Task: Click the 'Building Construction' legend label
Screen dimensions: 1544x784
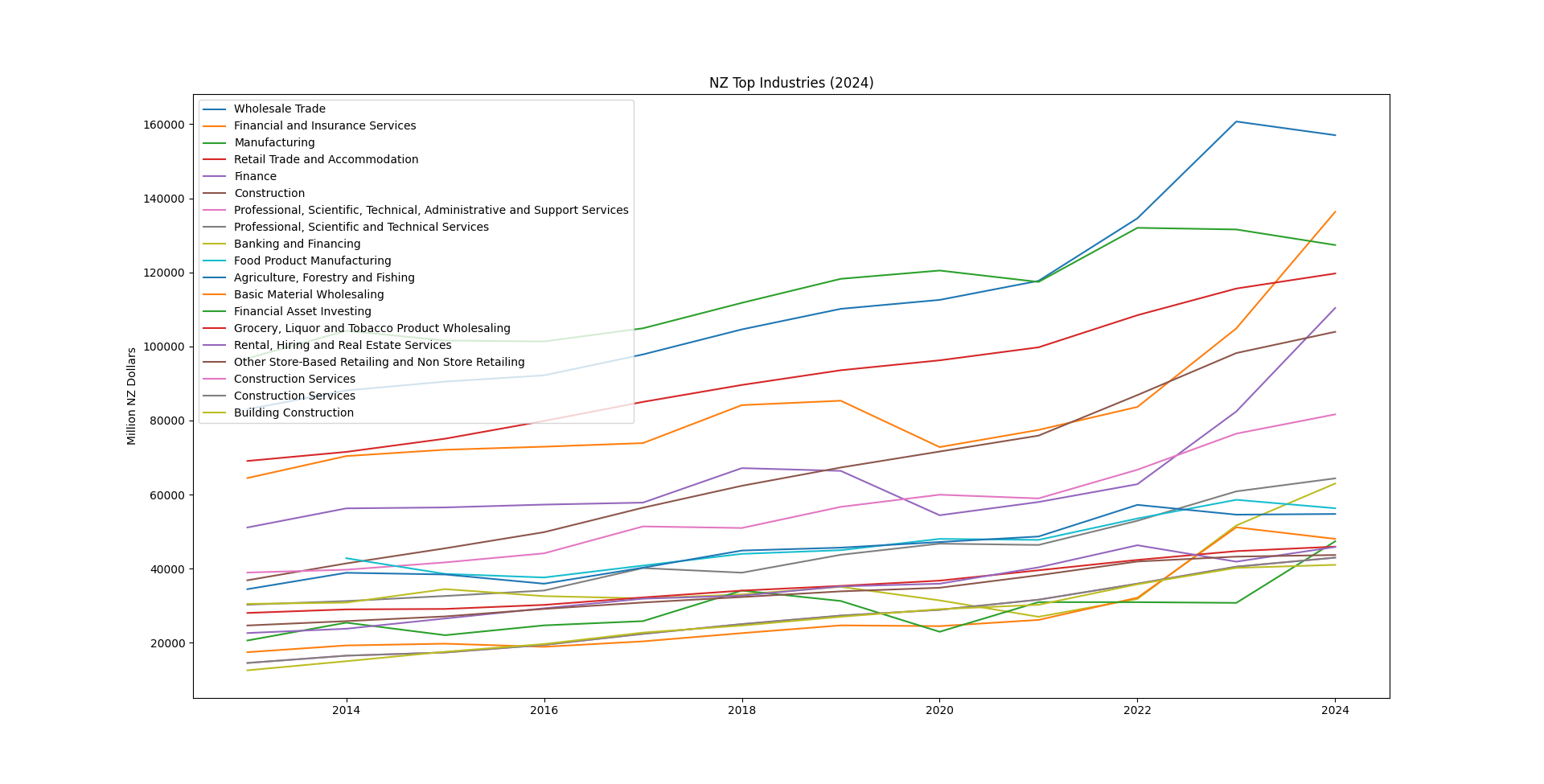Action: click(294, 413)
